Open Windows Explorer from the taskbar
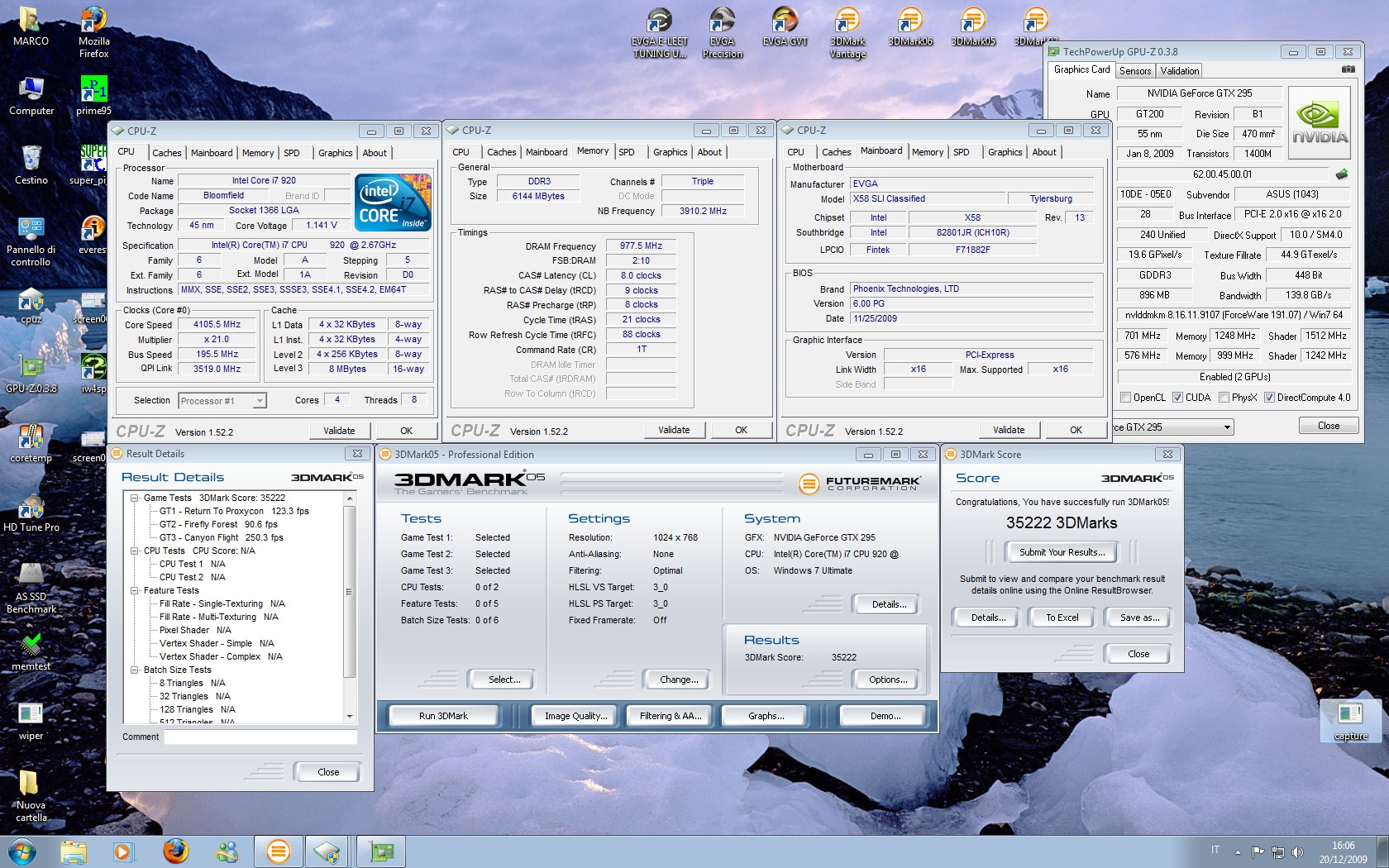Viewport: 1389px width, 868px height. [x=73, y=851]
